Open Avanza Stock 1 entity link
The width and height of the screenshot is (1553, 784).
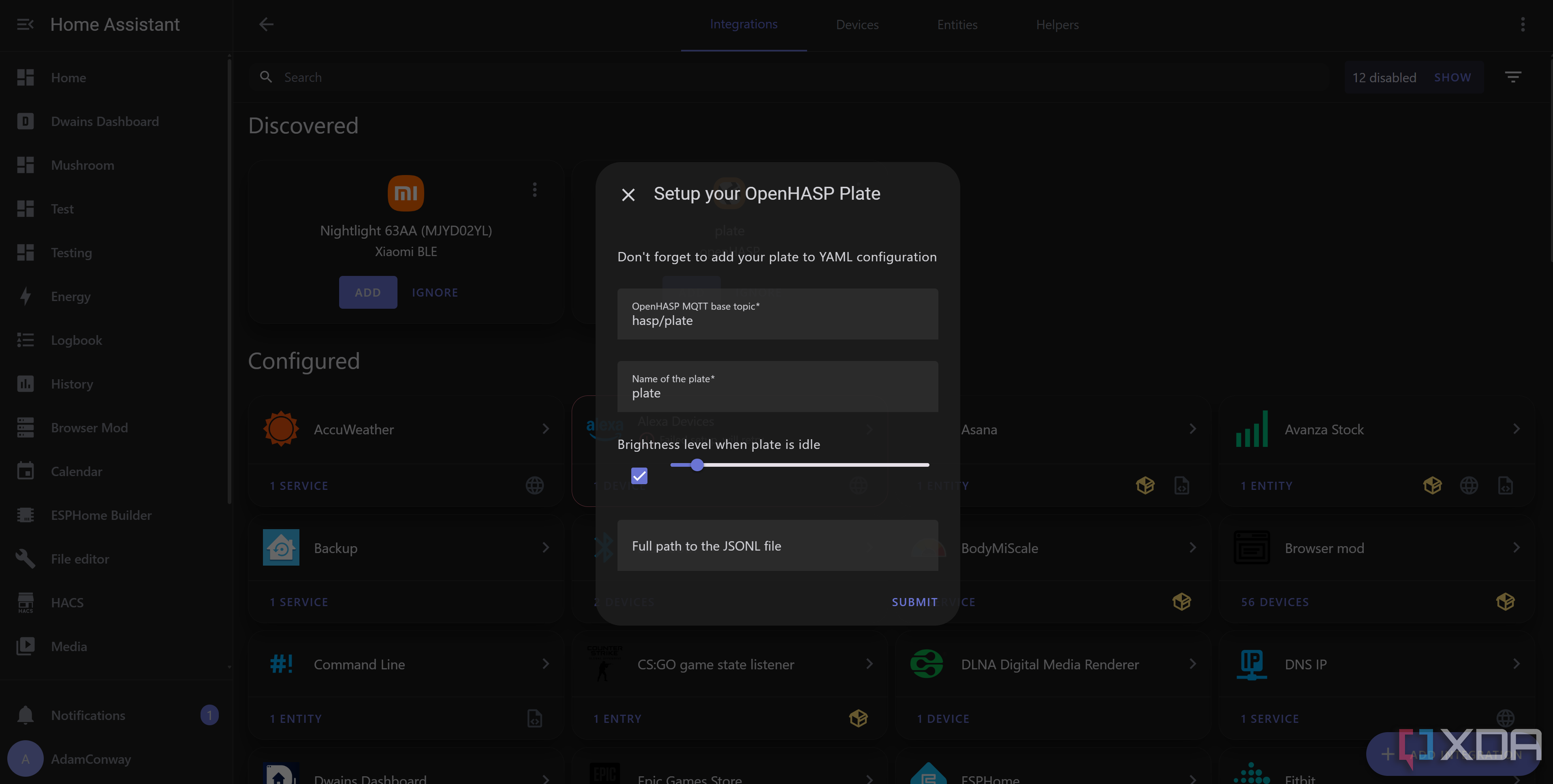click(1266, 485)
